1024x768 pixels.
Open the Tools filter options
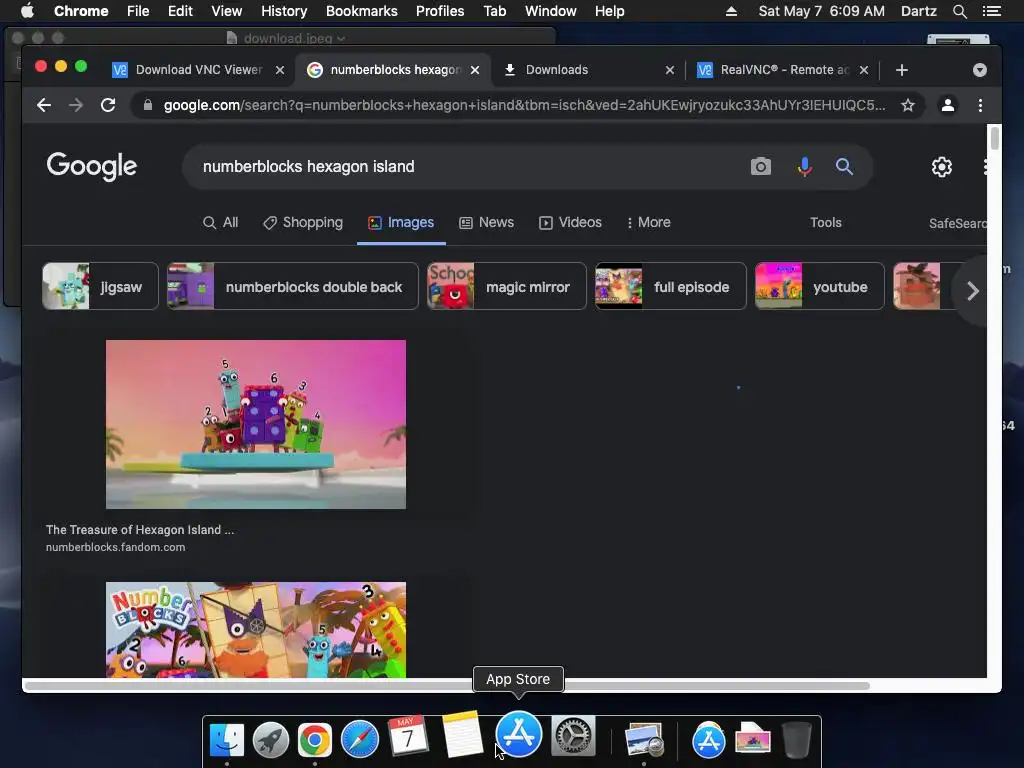825,222
